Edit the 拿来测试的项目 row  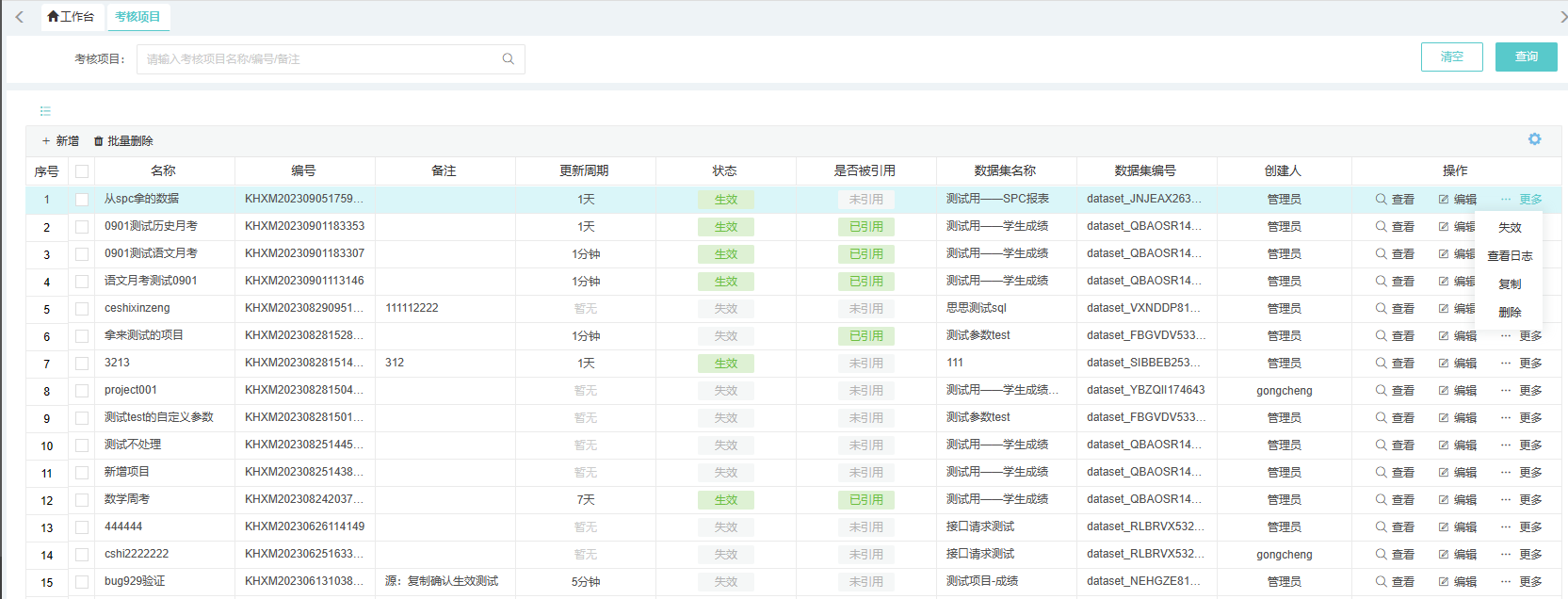coord(1457,336)
